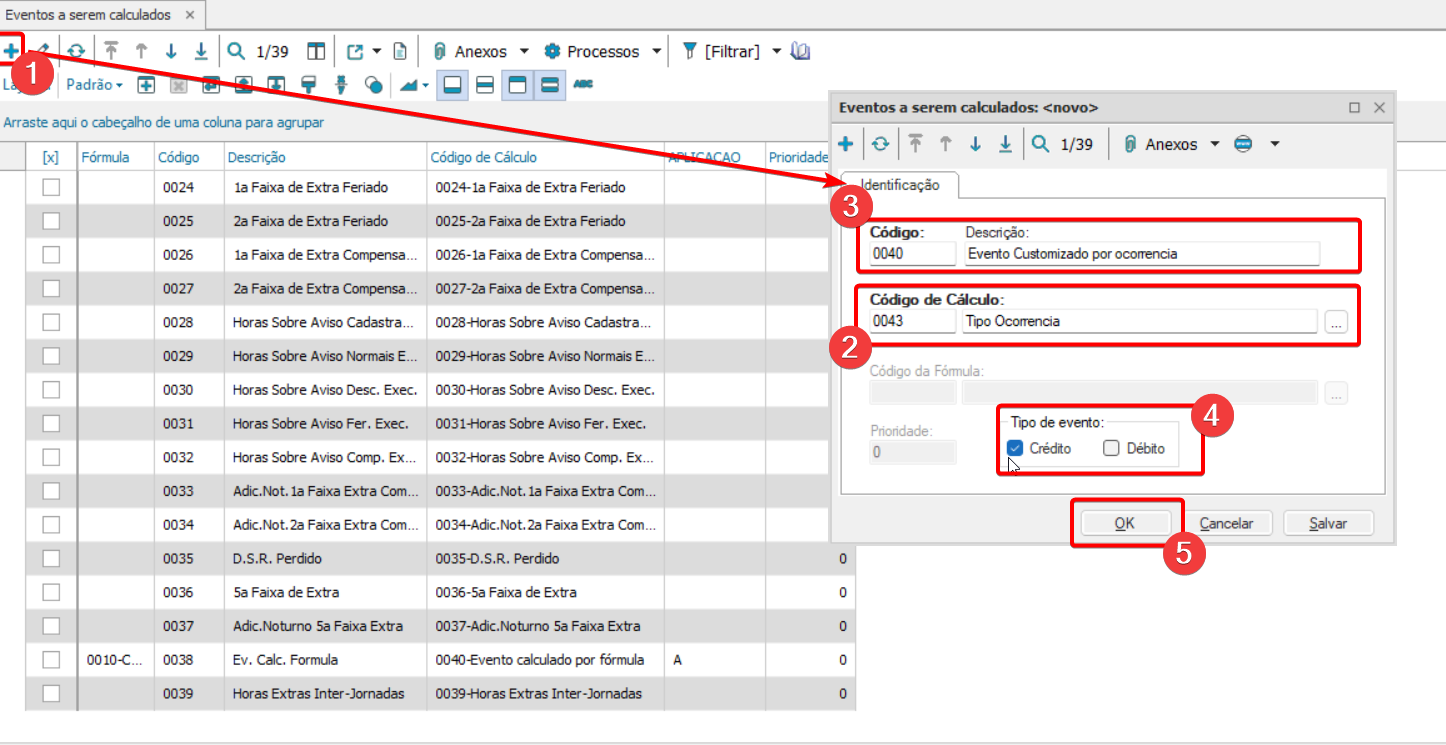The width and height of the screenshot is (1446, 745).
Task: Click the OK button
Action: pos(1125,523)
